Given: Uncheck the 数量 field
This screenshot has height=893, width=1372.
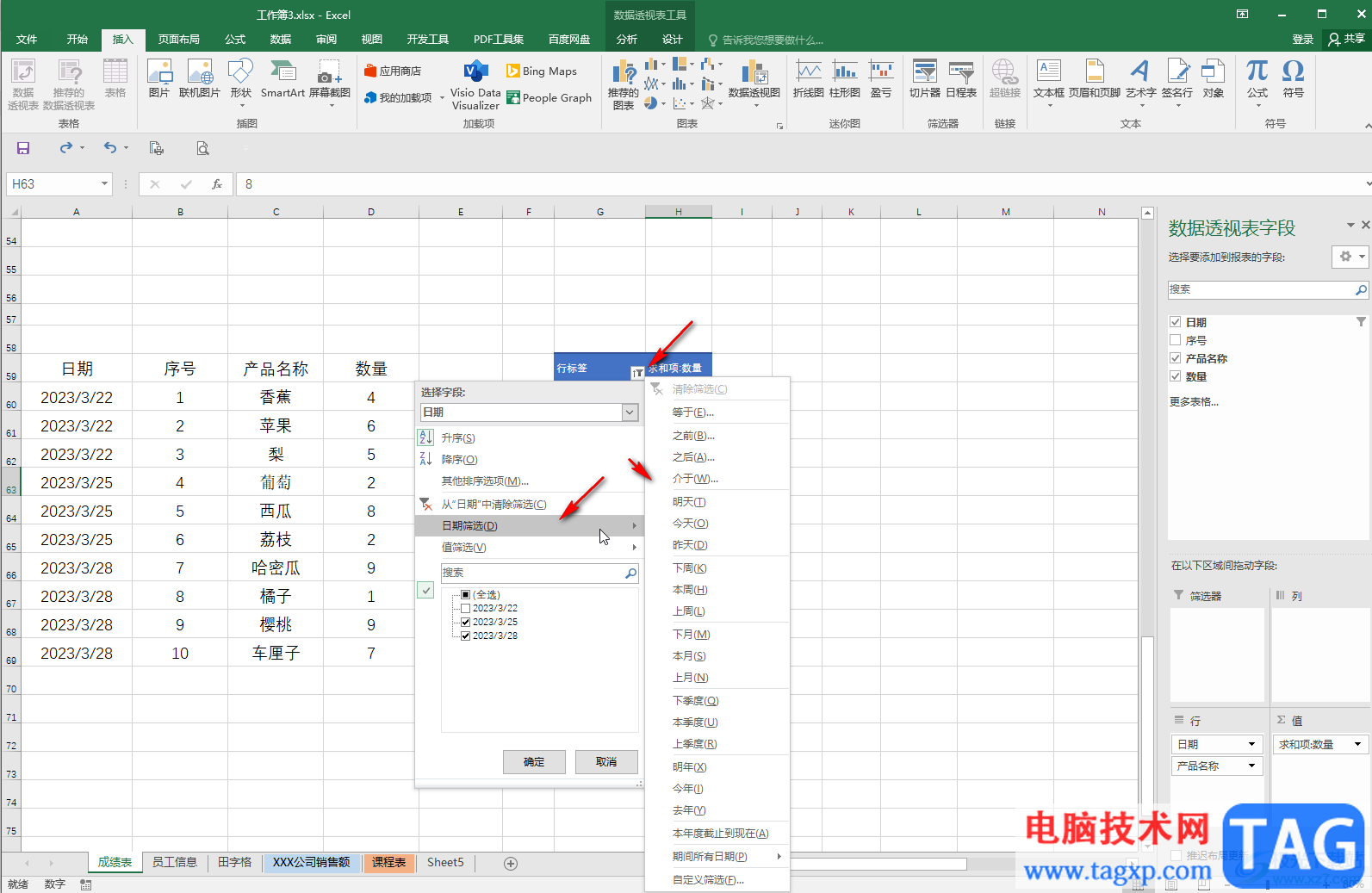Looking at the screenshot, I should (1175, 376).
